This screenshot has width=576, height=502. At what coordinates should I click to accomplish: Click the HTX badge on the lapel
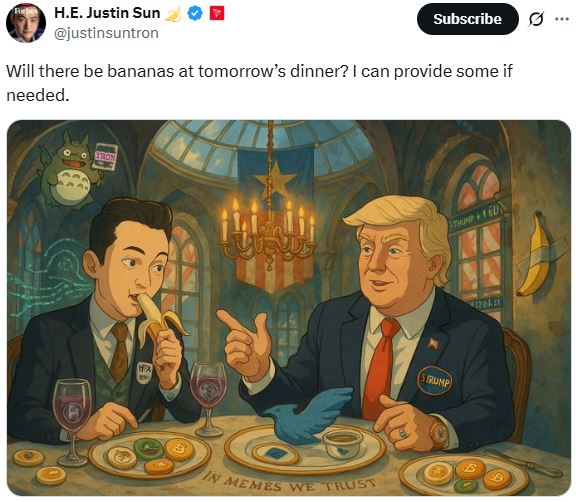point(144,372)
